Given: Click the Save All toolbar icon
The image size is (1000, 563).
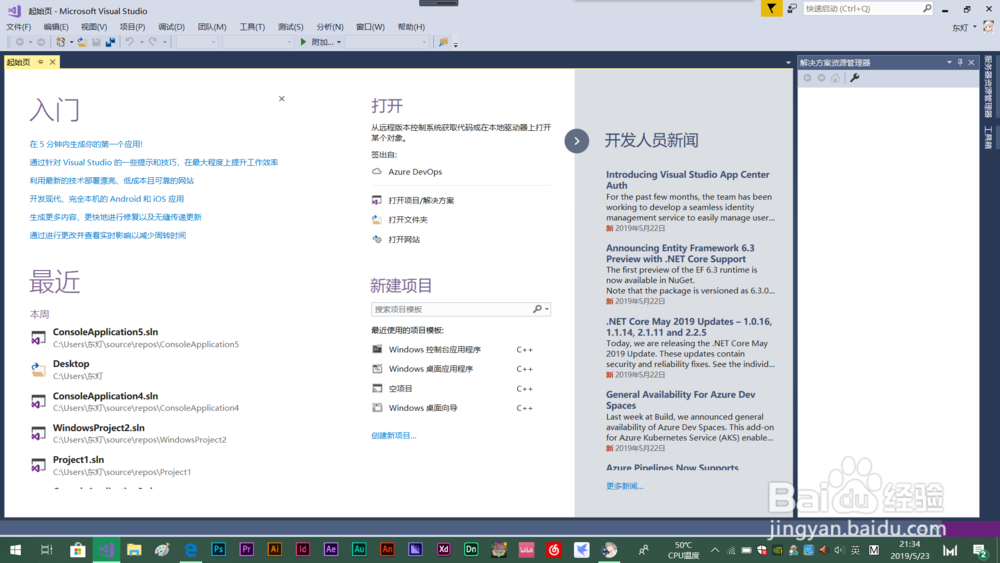Looking at the screenshot, I should [110, 42].
